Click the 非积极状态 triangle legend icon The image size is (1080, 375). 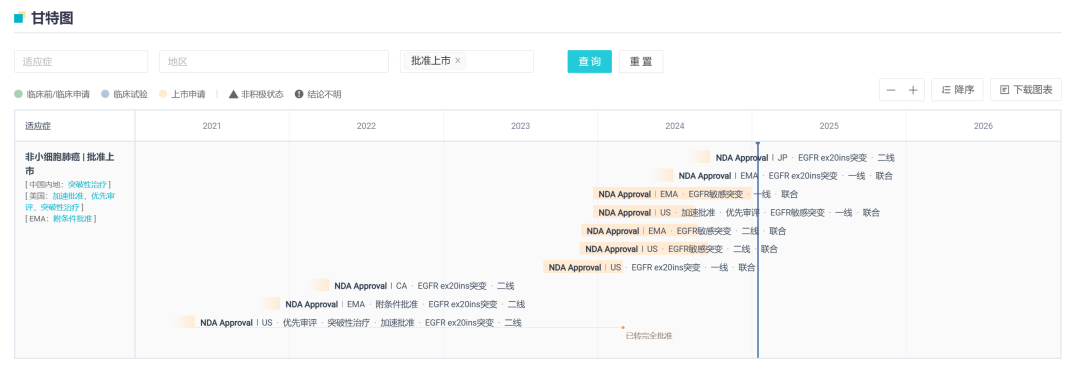233,94
